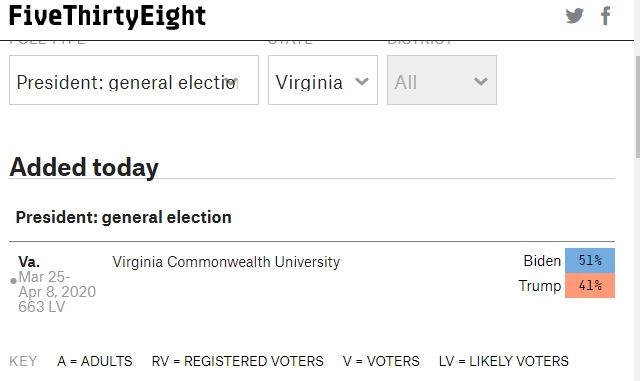Viewport: 640px width, 381px height.
Task: Click the page vertical scrollbar thumb
Action: pyautogui.click(x=637, y=106)
